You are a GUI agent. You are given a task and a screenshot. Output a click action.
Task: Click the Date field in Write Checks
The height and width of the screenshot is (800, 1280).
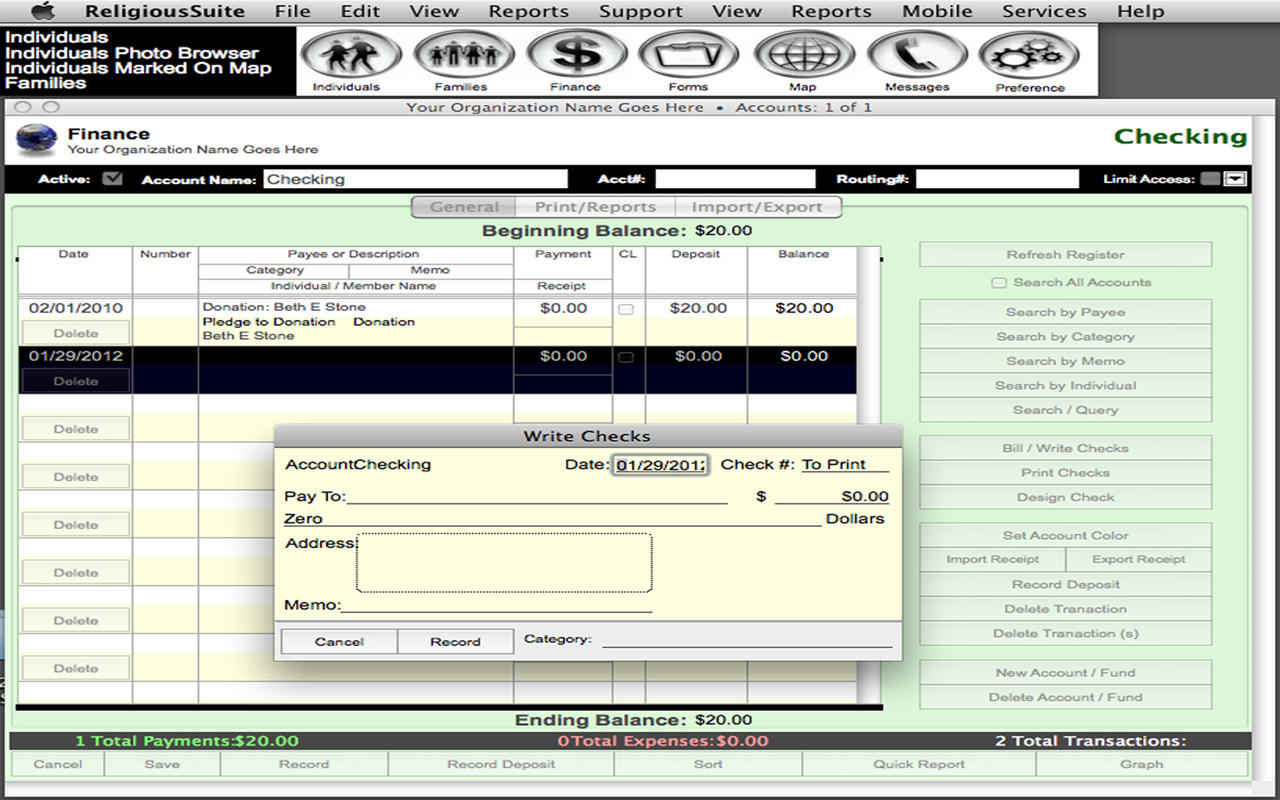[661, 465]
